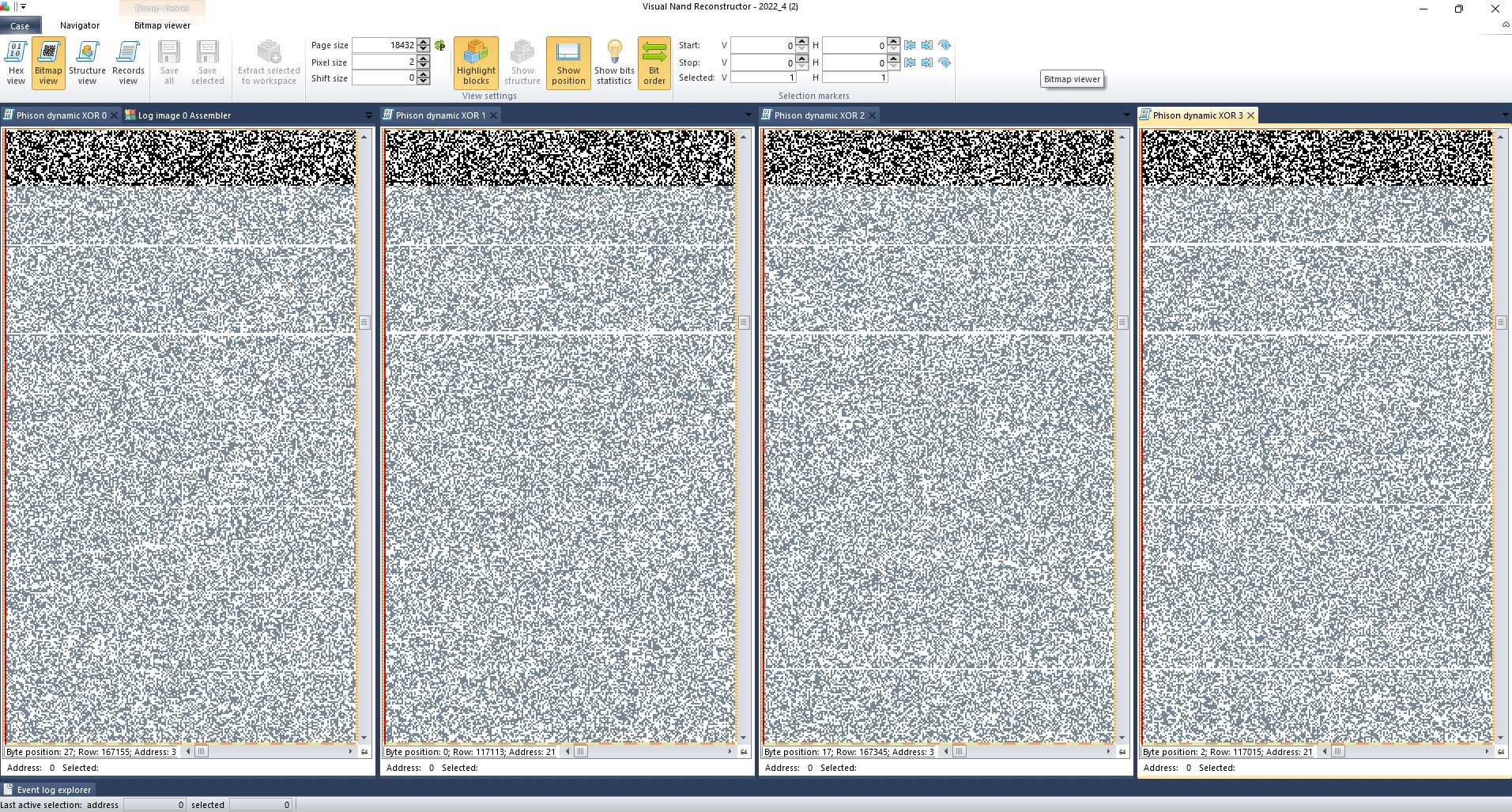
Task: Open the Case menu
Action: tap(20, 26)
